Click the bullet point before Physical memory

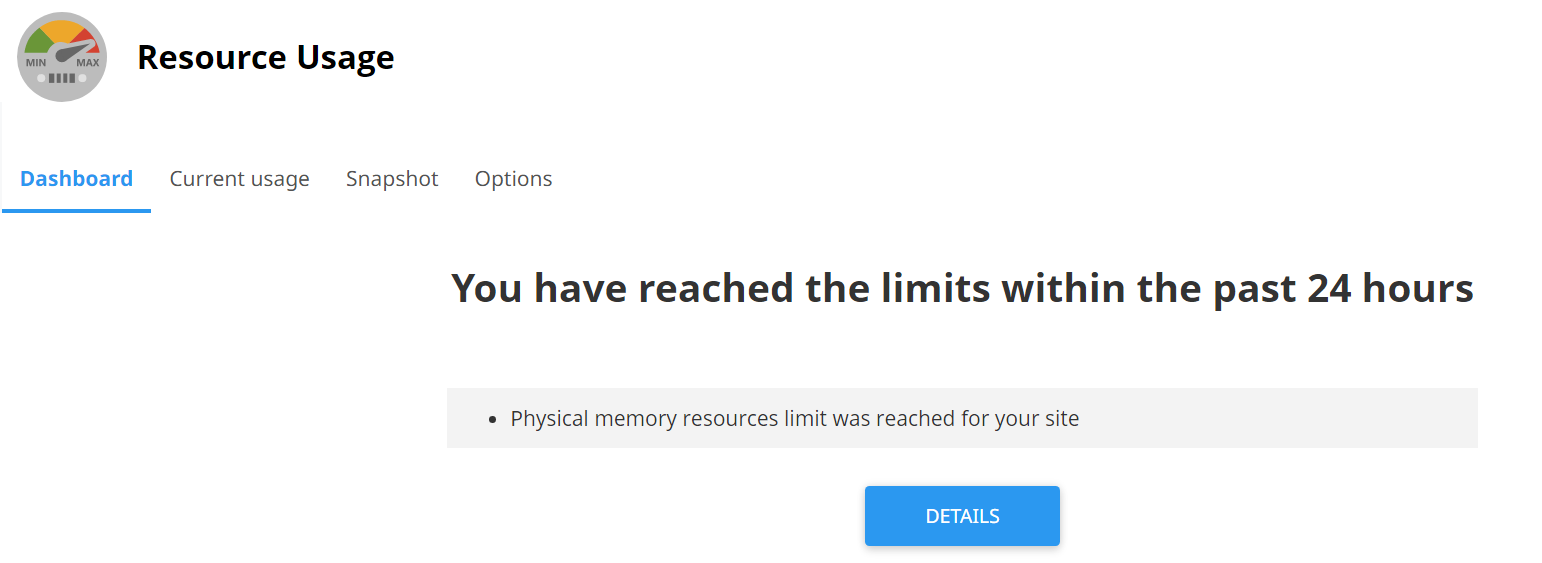[492, 419]
